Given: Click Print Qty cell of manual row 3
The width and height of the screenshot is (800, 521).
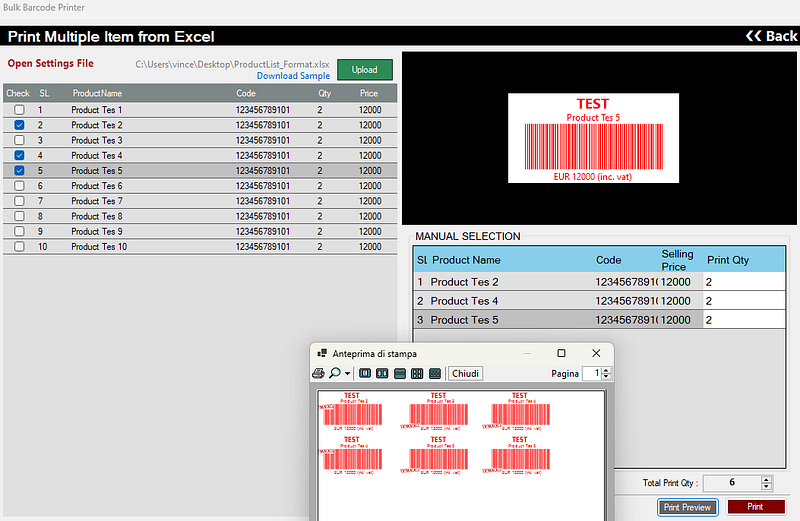Looking at the screenshot, I should click(x=744, y=320).
